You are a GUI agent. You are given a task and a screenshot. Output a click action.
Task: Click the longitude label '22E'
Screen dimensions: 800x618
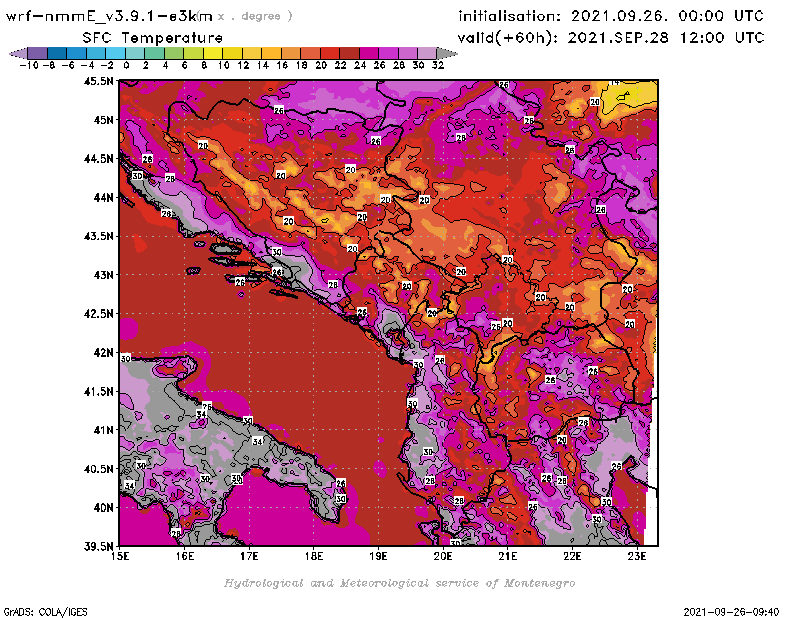[x=572, y=556]
